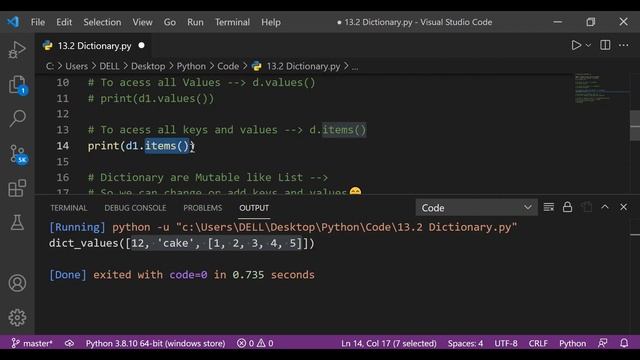
Task: Click the VS Code logo icon
Action: [13, 22]
